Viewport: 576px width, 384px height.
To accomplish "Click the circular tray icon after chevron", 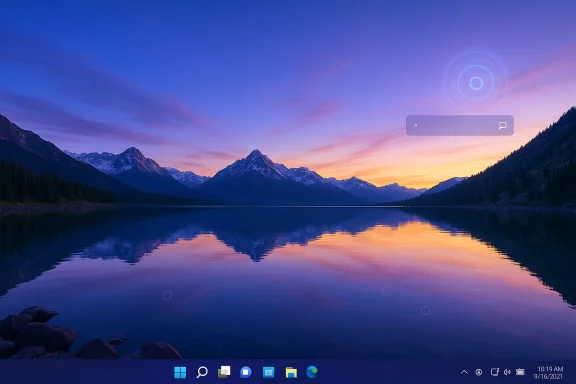I will [479, 372].
